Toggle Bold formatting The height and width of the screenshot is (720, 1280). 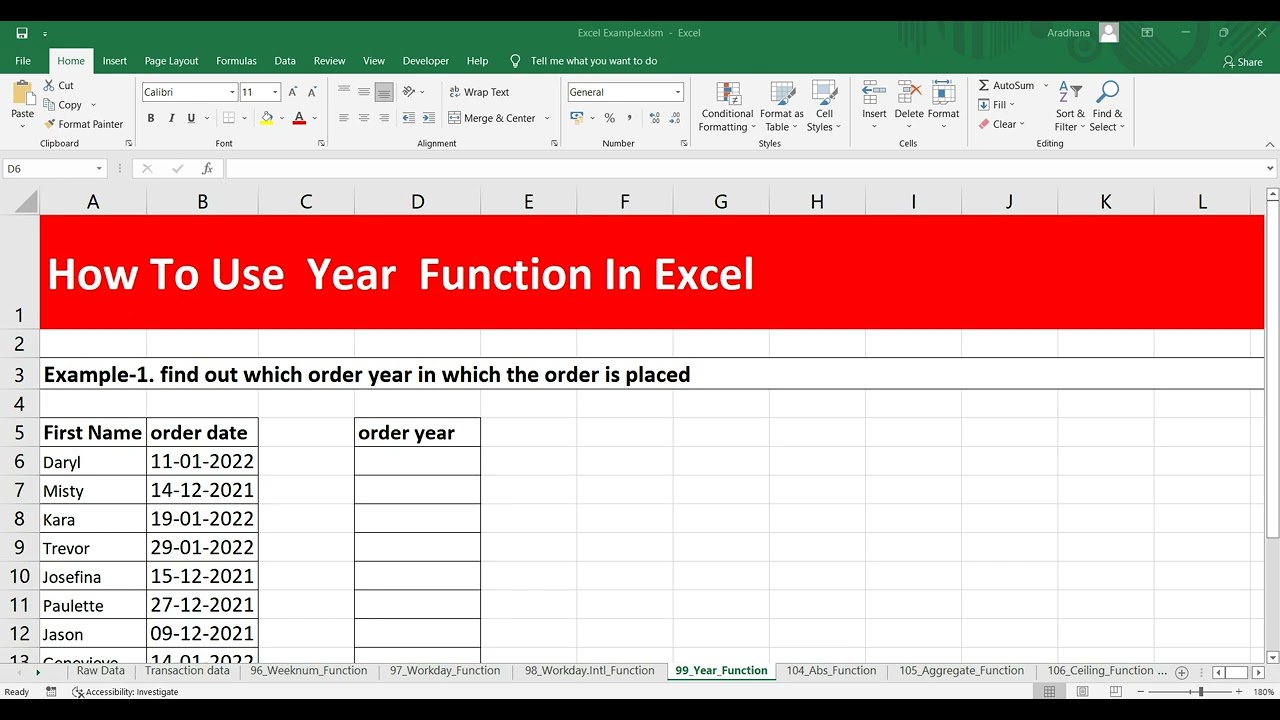151,118
